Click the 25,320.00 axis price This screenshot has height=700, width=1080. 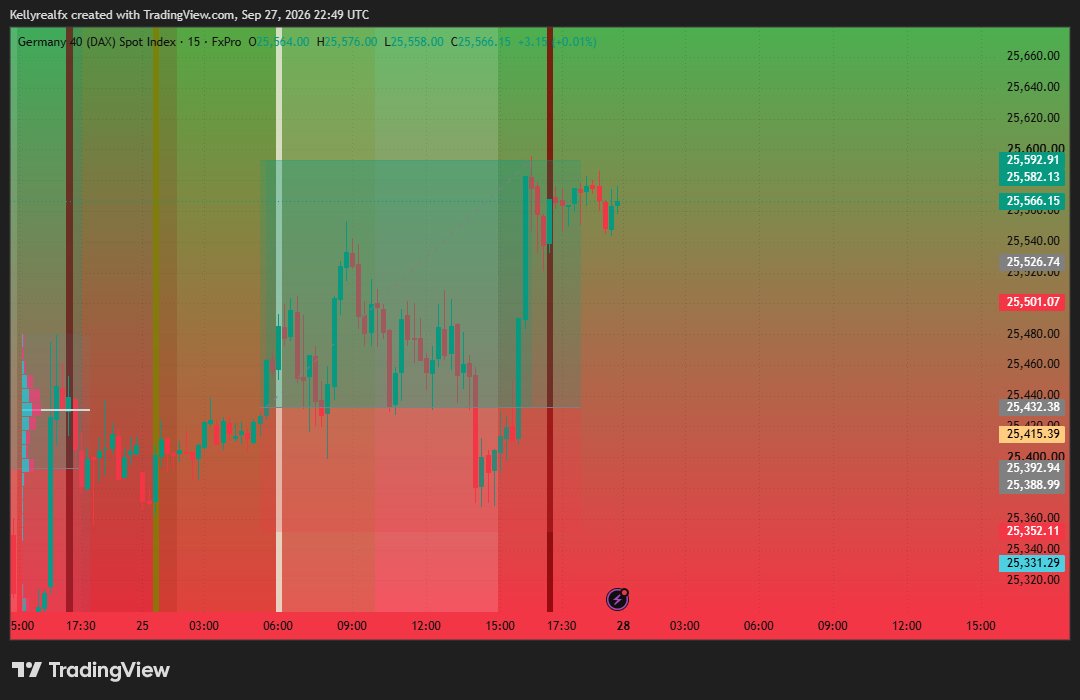1032,580
